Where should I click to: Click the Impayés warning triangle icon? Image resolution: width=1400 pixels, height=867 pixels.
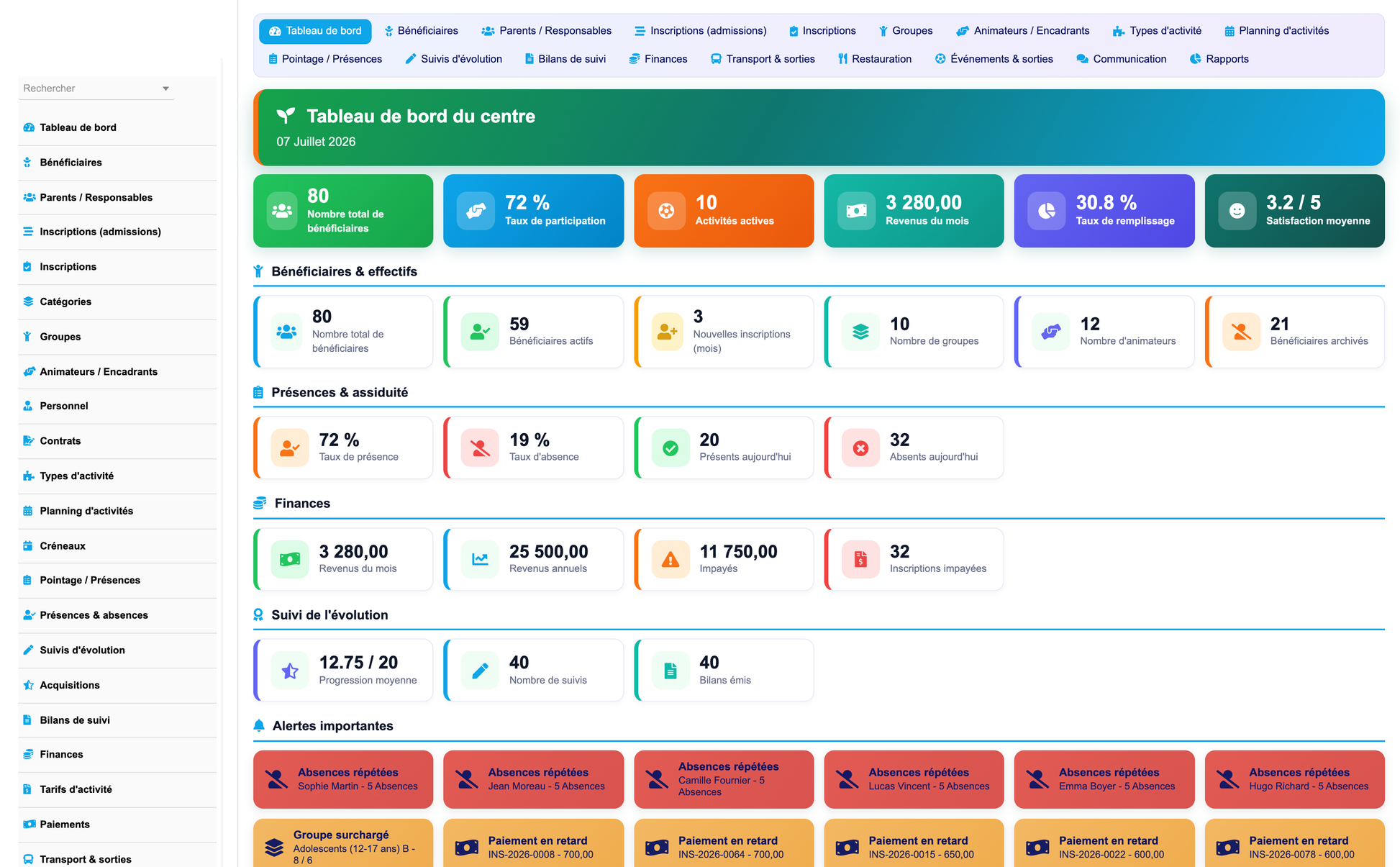click(671, 559)
